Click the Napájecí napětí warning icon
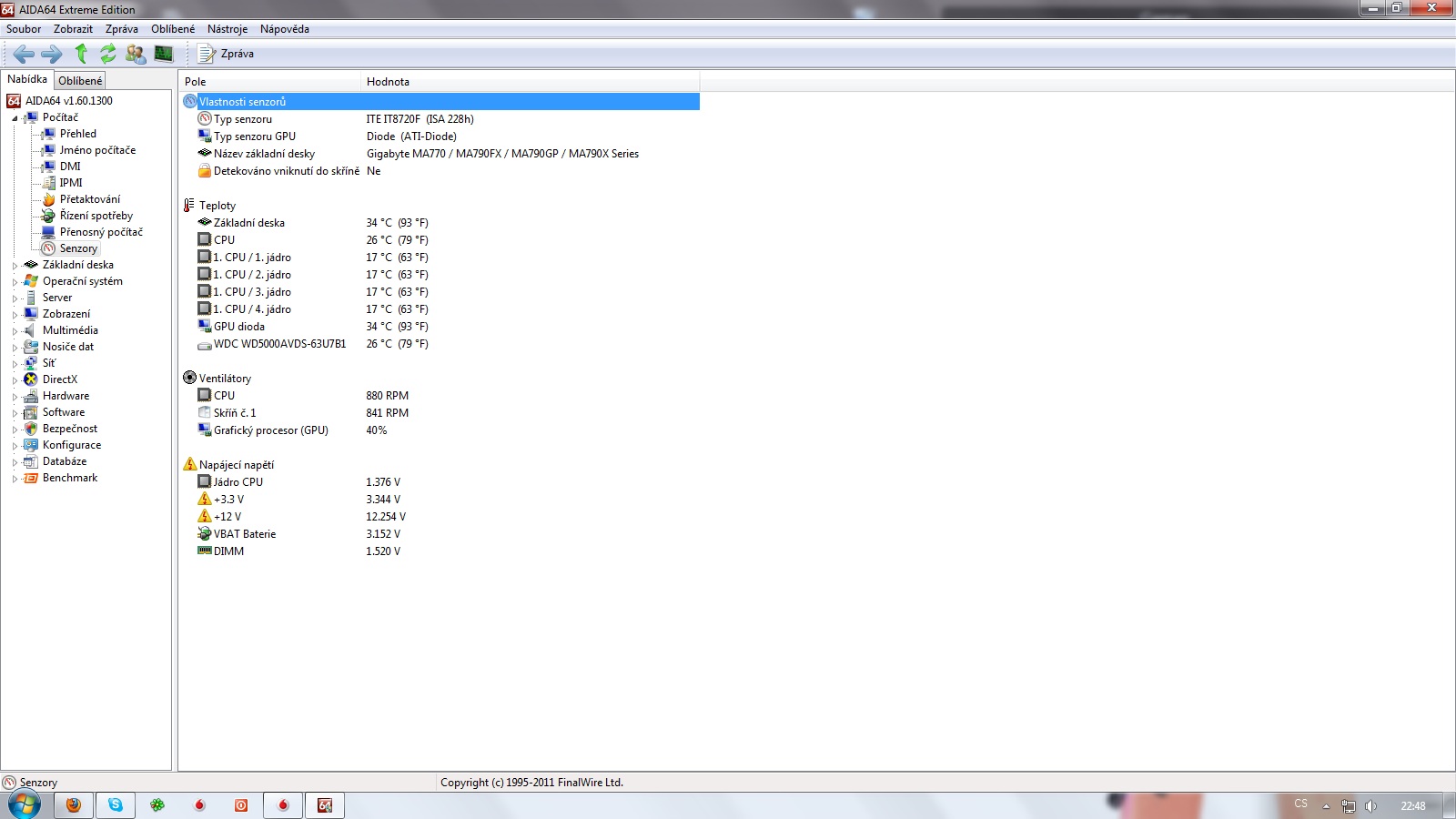Screen dimensions: 1456x819 point(189,464)
